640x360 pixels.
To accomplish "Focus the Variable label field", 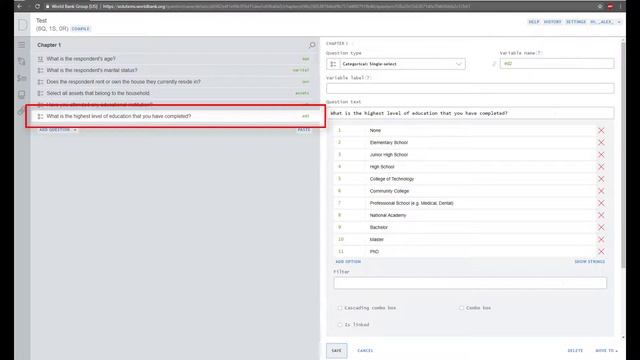I will [470, 88].
